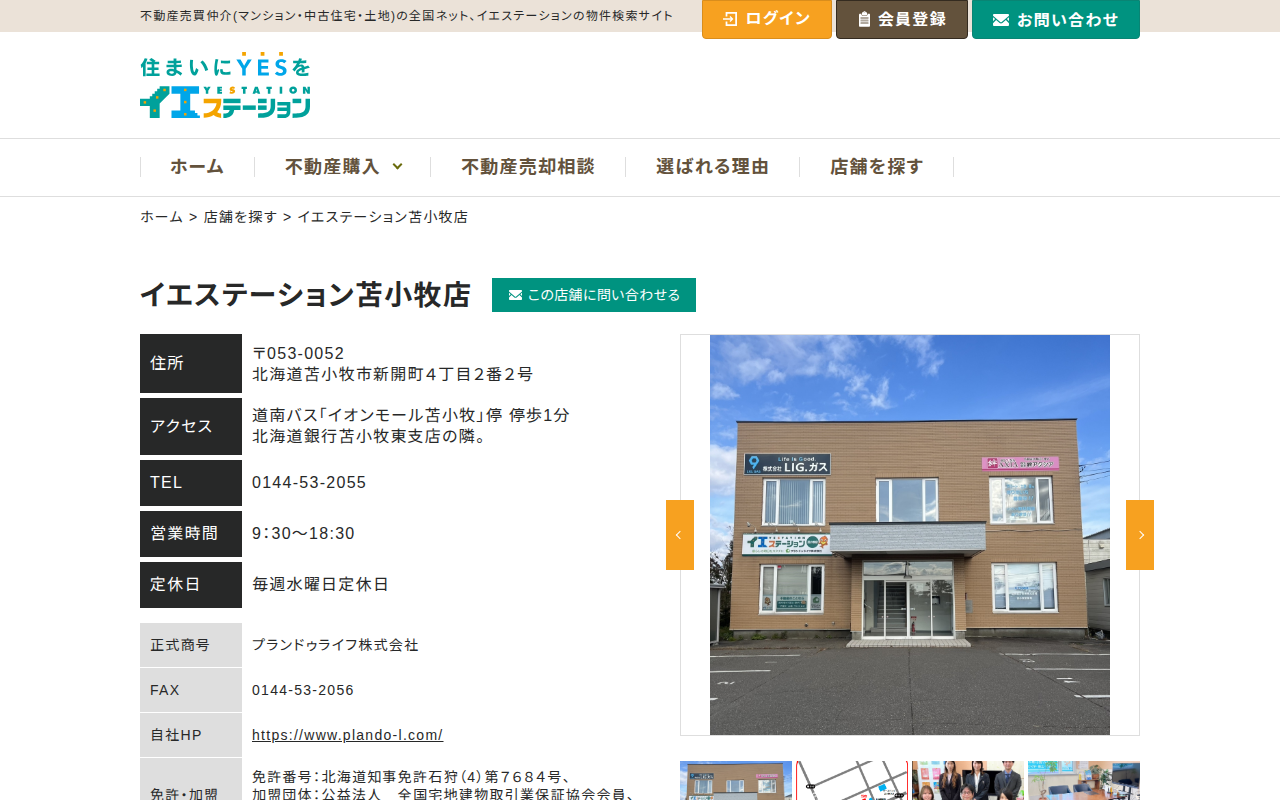Click the next photo arrow on the slideshow
The width and height of the screenshot is (1280, 800).
tap(1140, 535)
